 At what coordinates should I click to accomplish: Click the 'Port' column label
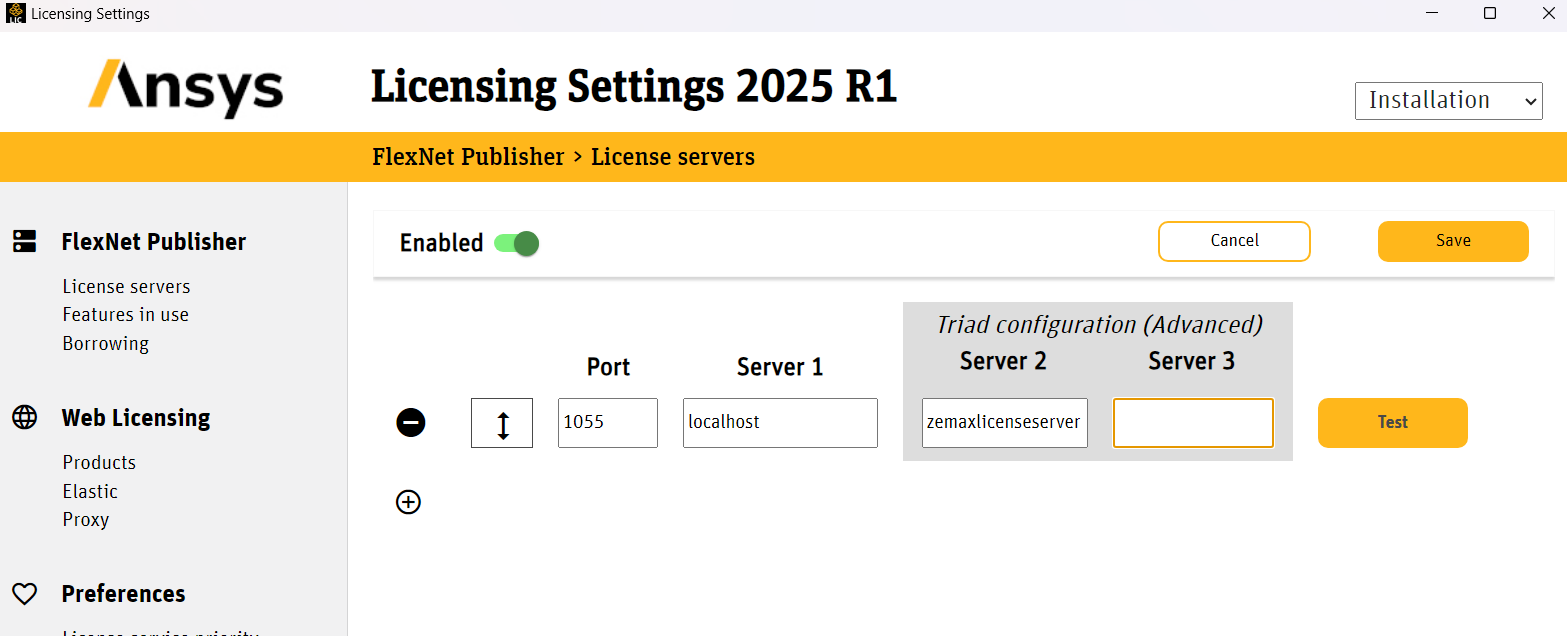tap(608, 367)
